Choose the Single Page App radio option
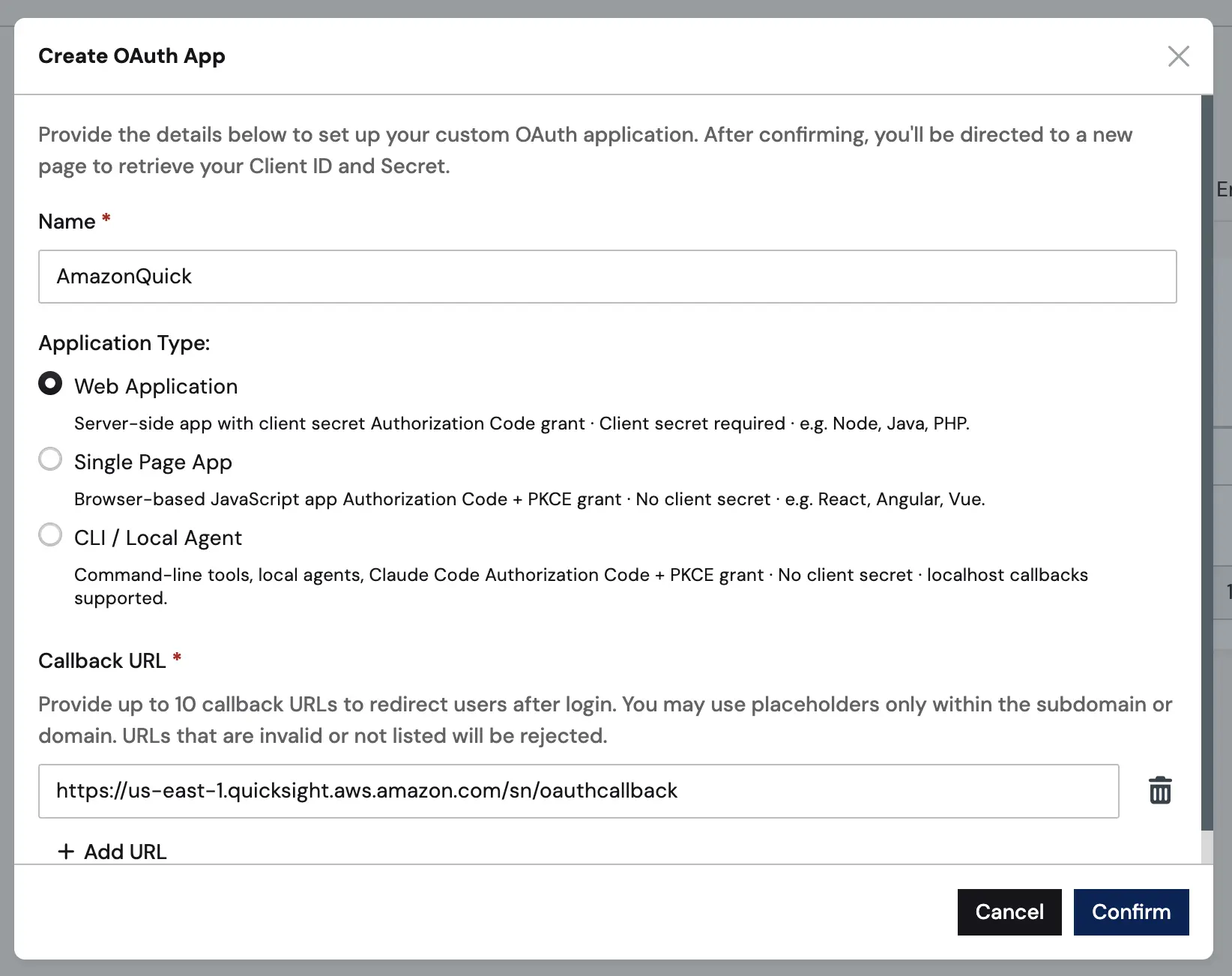 50,459
